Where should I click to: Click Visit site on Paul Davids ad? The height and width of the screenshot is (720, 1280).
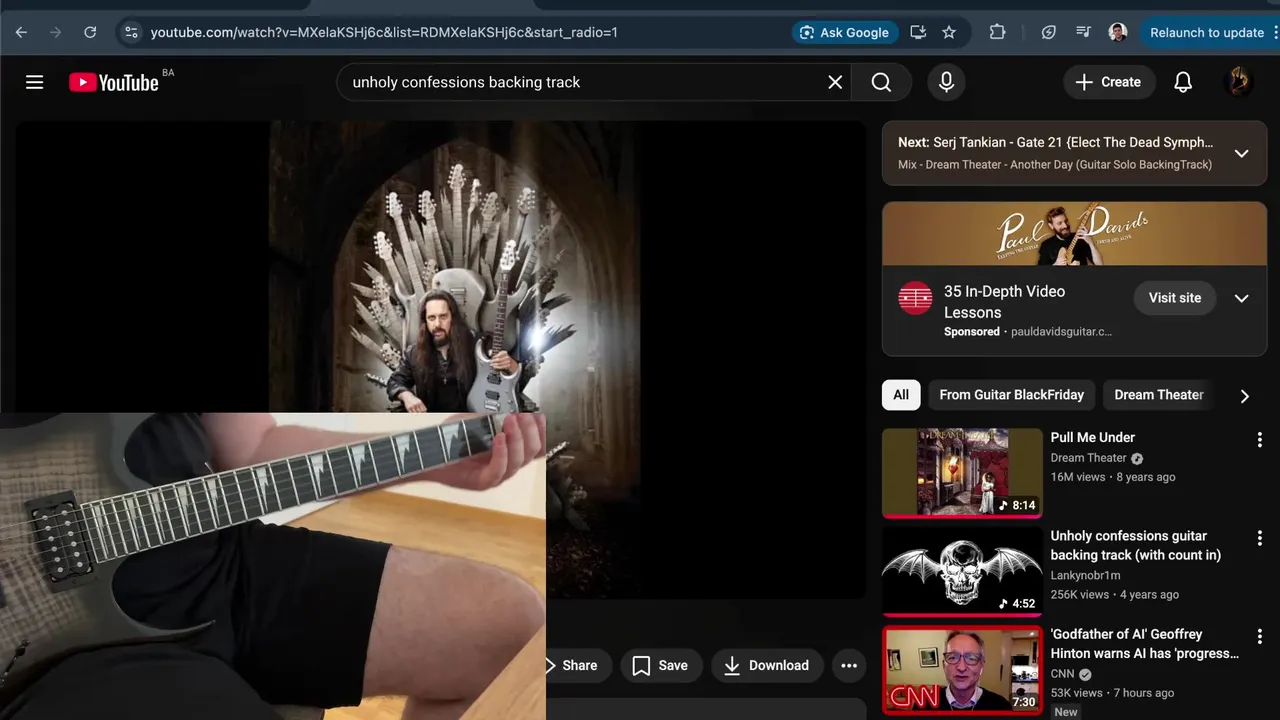1175,298
